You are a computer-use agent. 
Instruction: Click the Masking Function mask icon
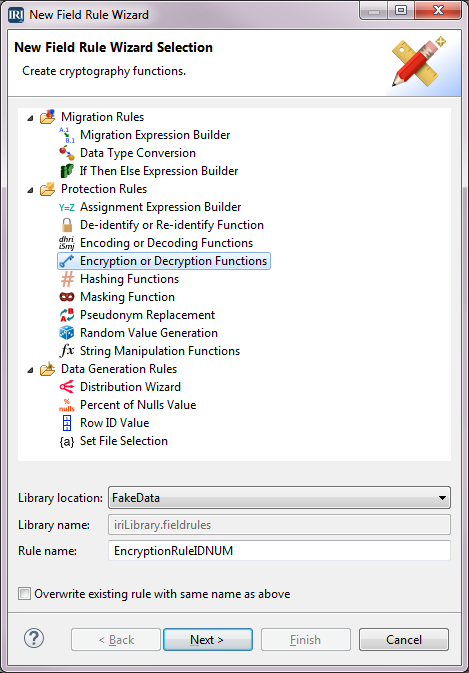coord(67,297)
